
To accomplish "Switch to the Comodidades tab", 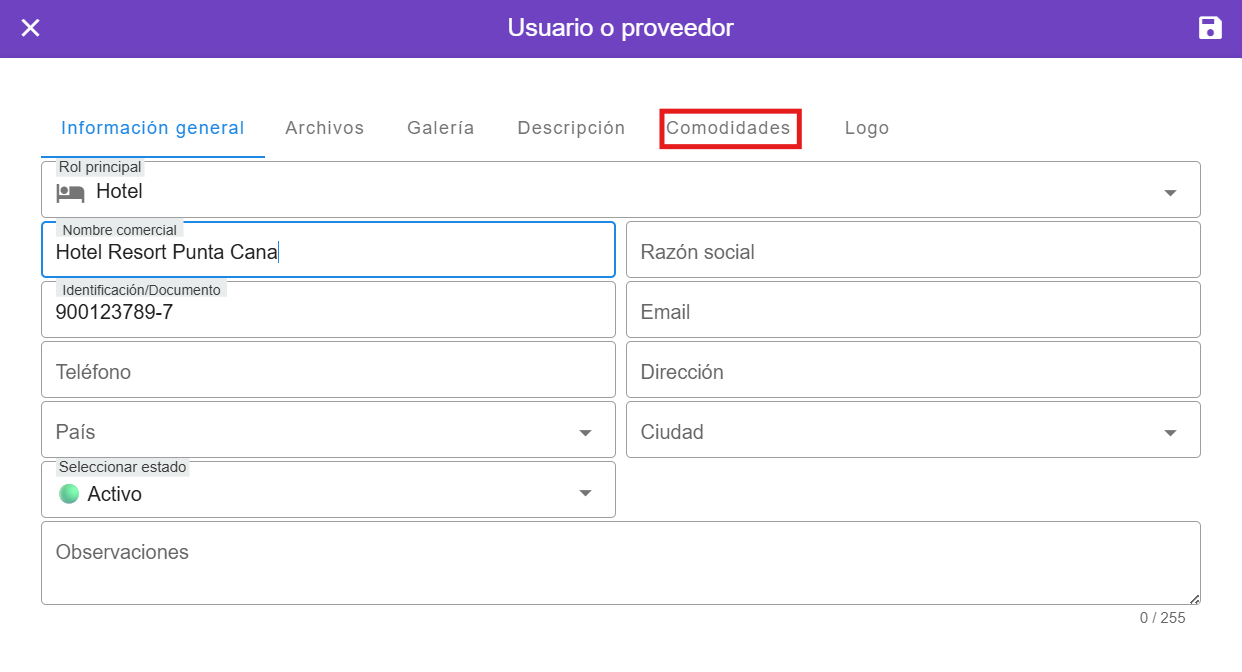I will pyautogui.click(x=729, y=128).
